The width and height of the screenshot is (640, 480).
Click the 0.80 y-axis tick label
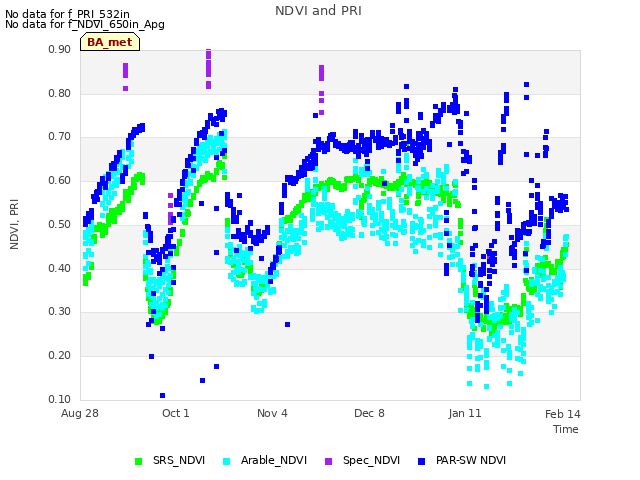click(x=60, y=93)
